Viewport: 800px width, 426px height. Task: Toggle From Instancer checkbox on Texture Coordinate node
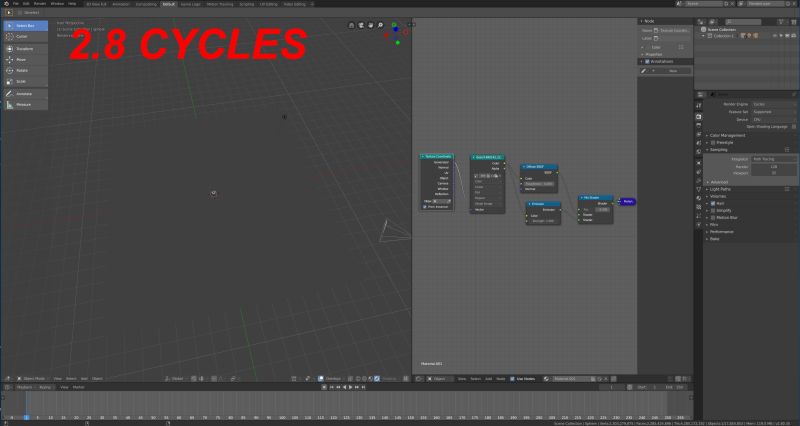[x=424, y=207]
